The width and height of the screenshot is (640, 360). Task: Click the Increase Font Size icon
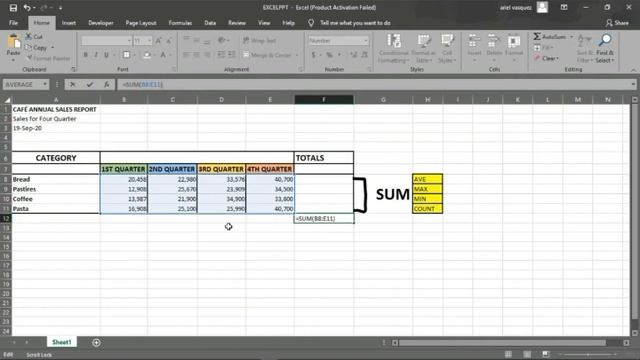tap(158, 40)
